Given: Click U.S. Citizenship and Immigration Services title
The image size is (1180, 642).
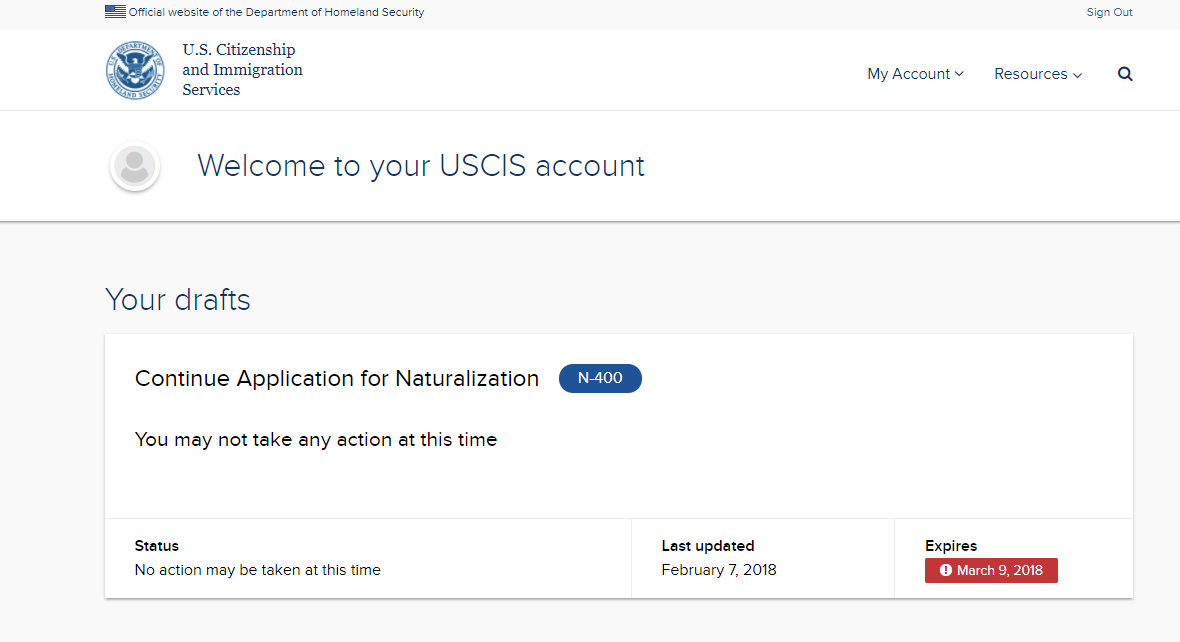Looking at the screenshot, I should pos(242,69).
